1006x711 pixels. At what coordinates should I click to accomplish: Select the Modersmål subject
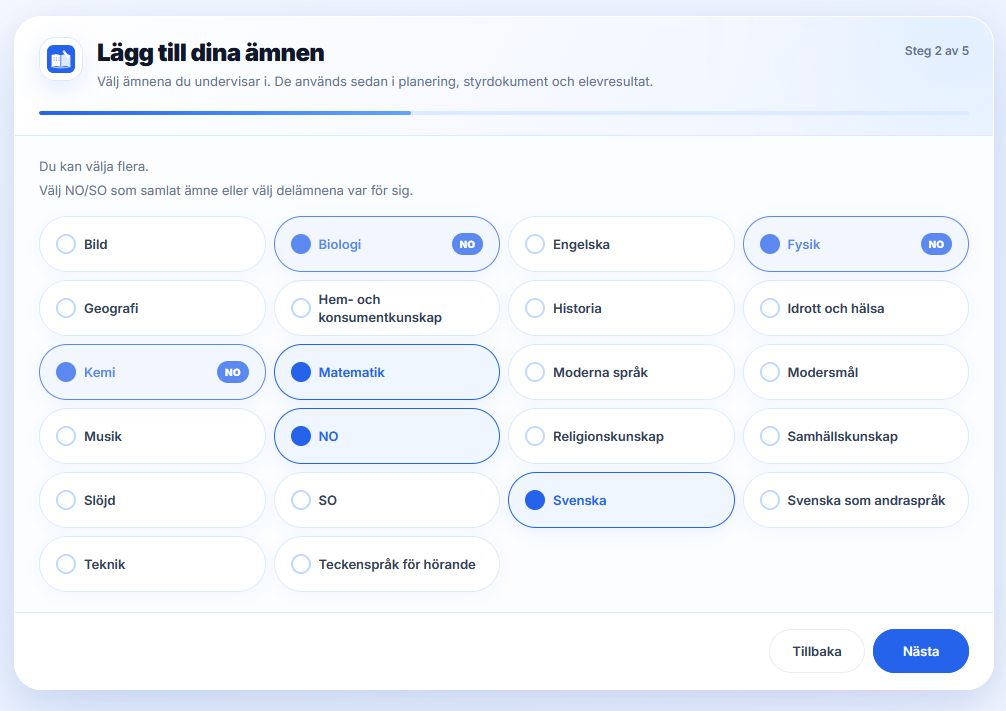point(856,372)
